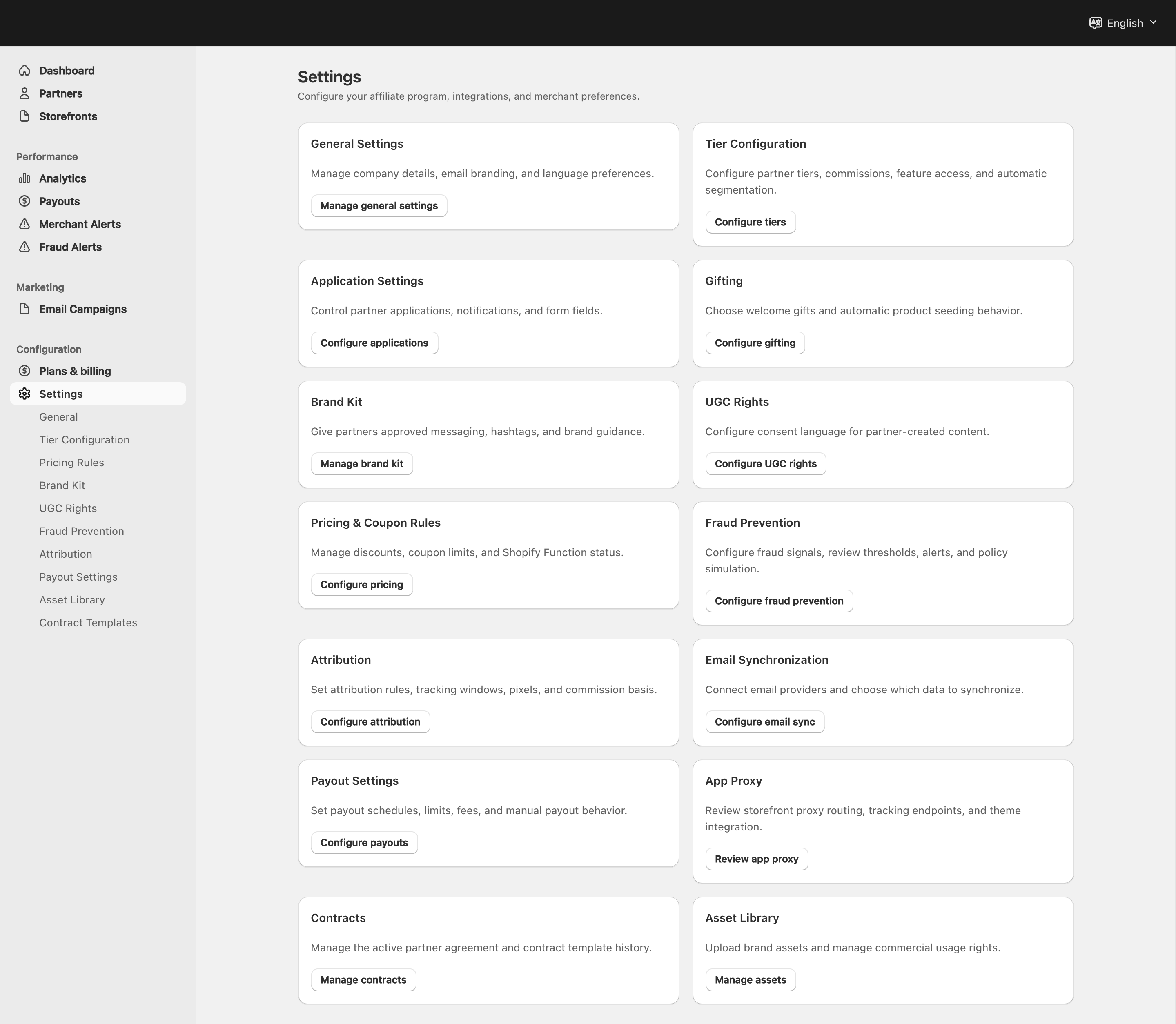
Task: Open the General settings sub-item
Action: point(58,416)
